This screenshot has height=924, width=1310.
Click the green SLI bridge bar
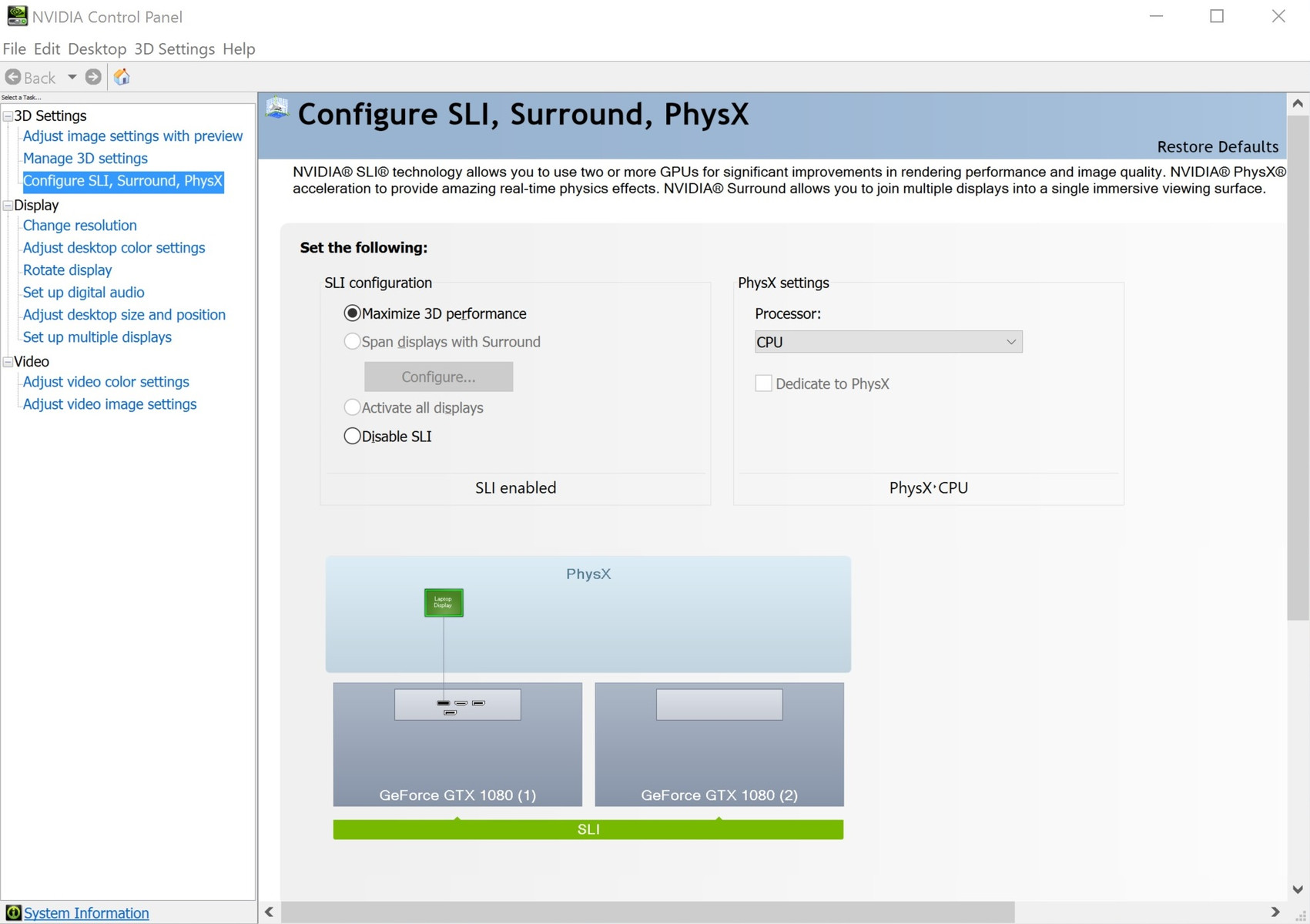588,829
